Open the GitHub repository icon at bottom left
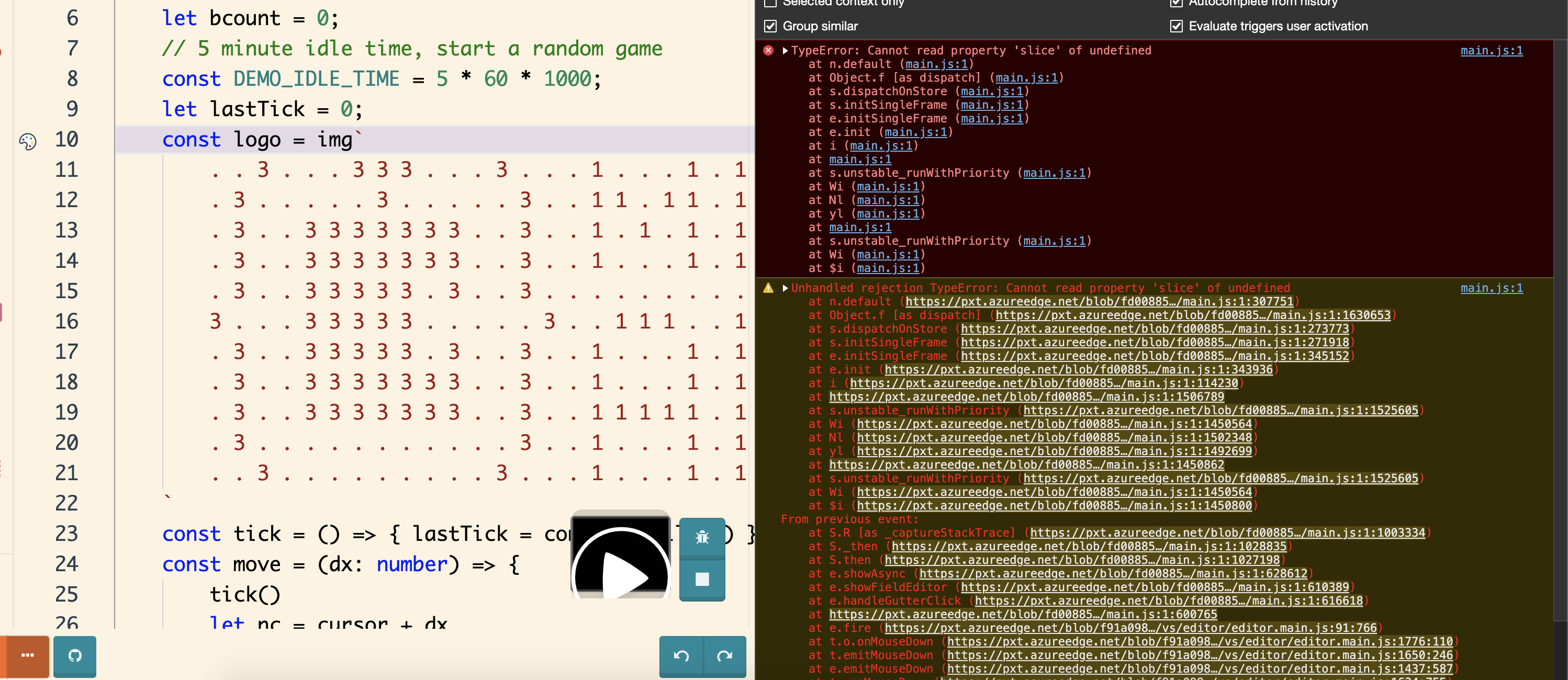This screenshot has width=1568, height=680. pyautogui.click(x=74, y=657)
